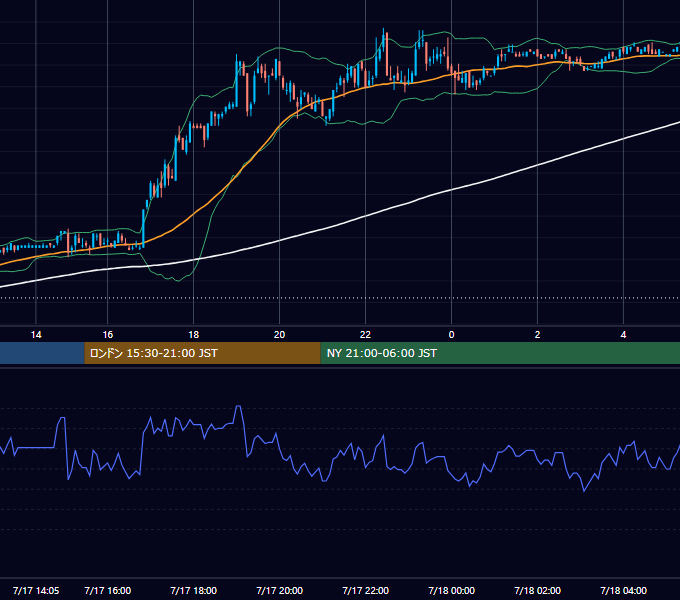Click the 7/18 02:00 date label
This screenshot has width=680, height=600.
(537, 590)
